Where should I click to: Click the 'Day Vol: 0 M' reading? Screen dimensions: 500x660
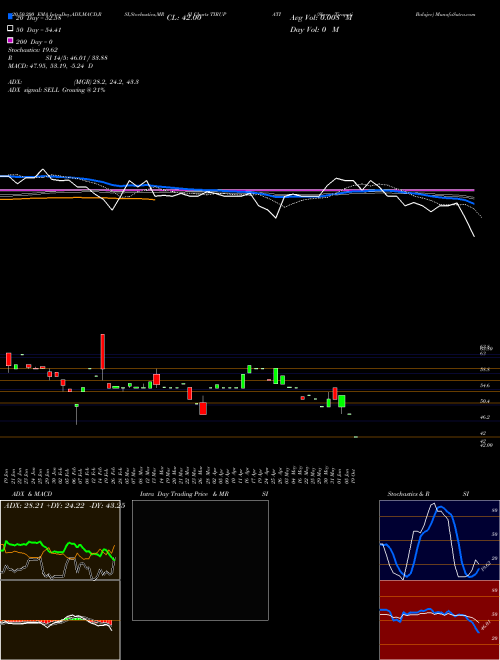pyautogui.click(x=314, y=29)
